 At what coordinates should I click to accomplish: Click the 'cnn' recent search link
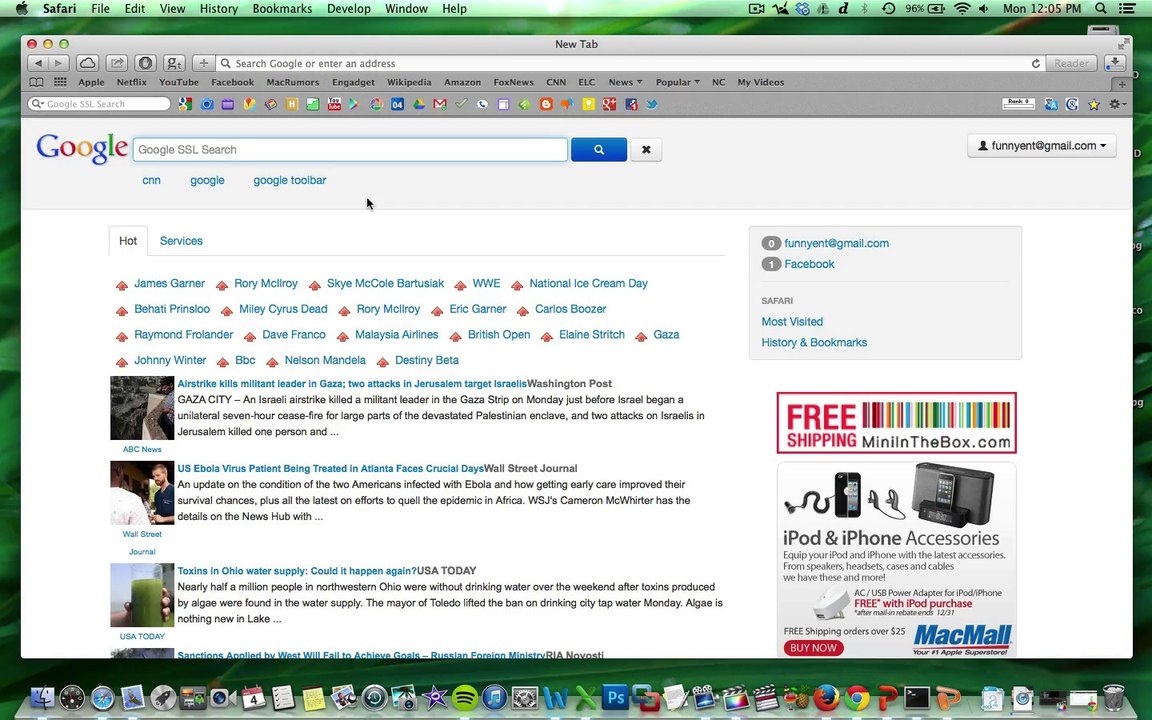pyautogui.click(x=151, y=180)
